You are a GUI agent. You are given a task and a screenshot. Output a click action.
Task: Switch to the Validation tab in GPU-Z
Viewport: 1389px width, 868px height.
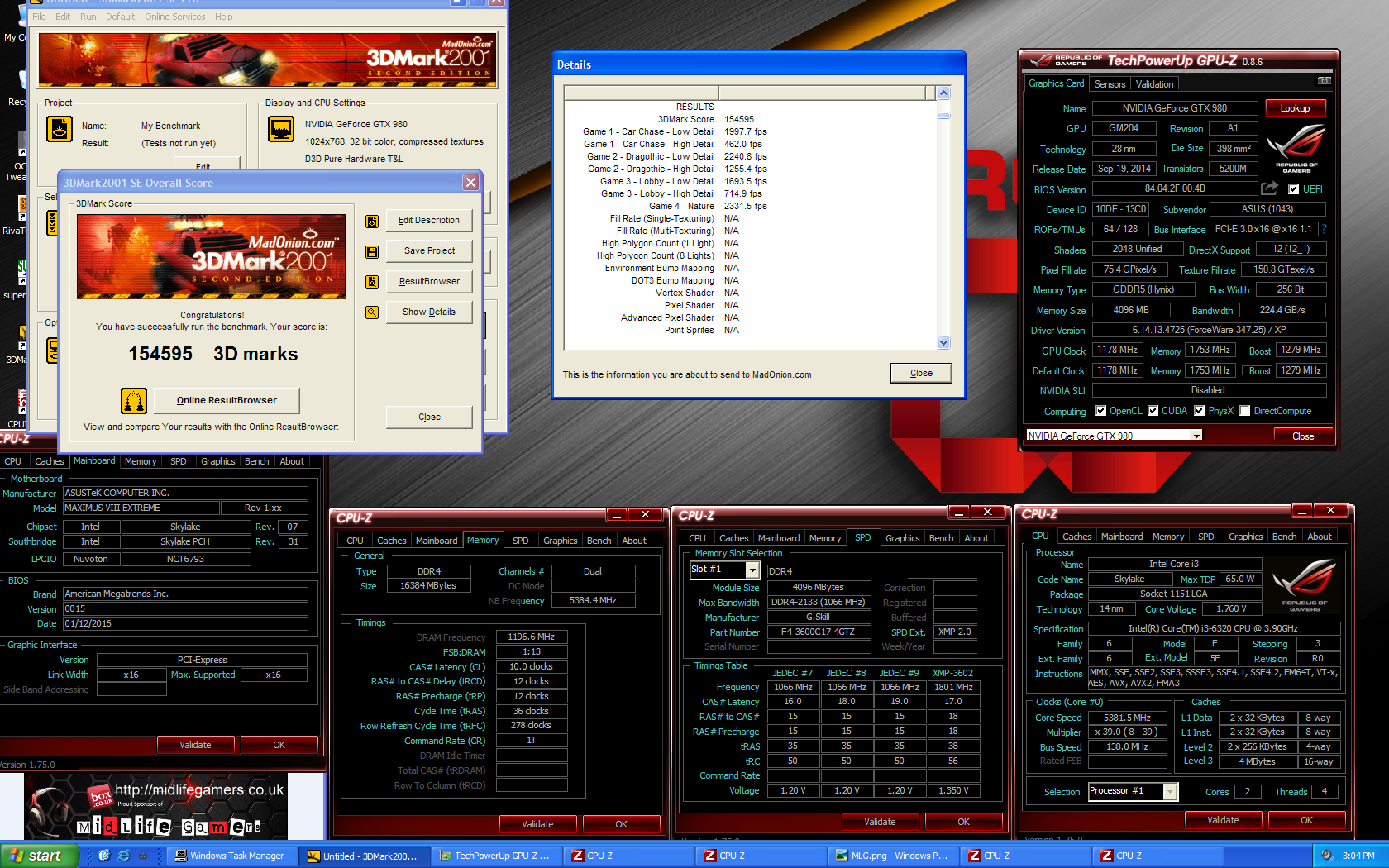tap(1154, 84)
